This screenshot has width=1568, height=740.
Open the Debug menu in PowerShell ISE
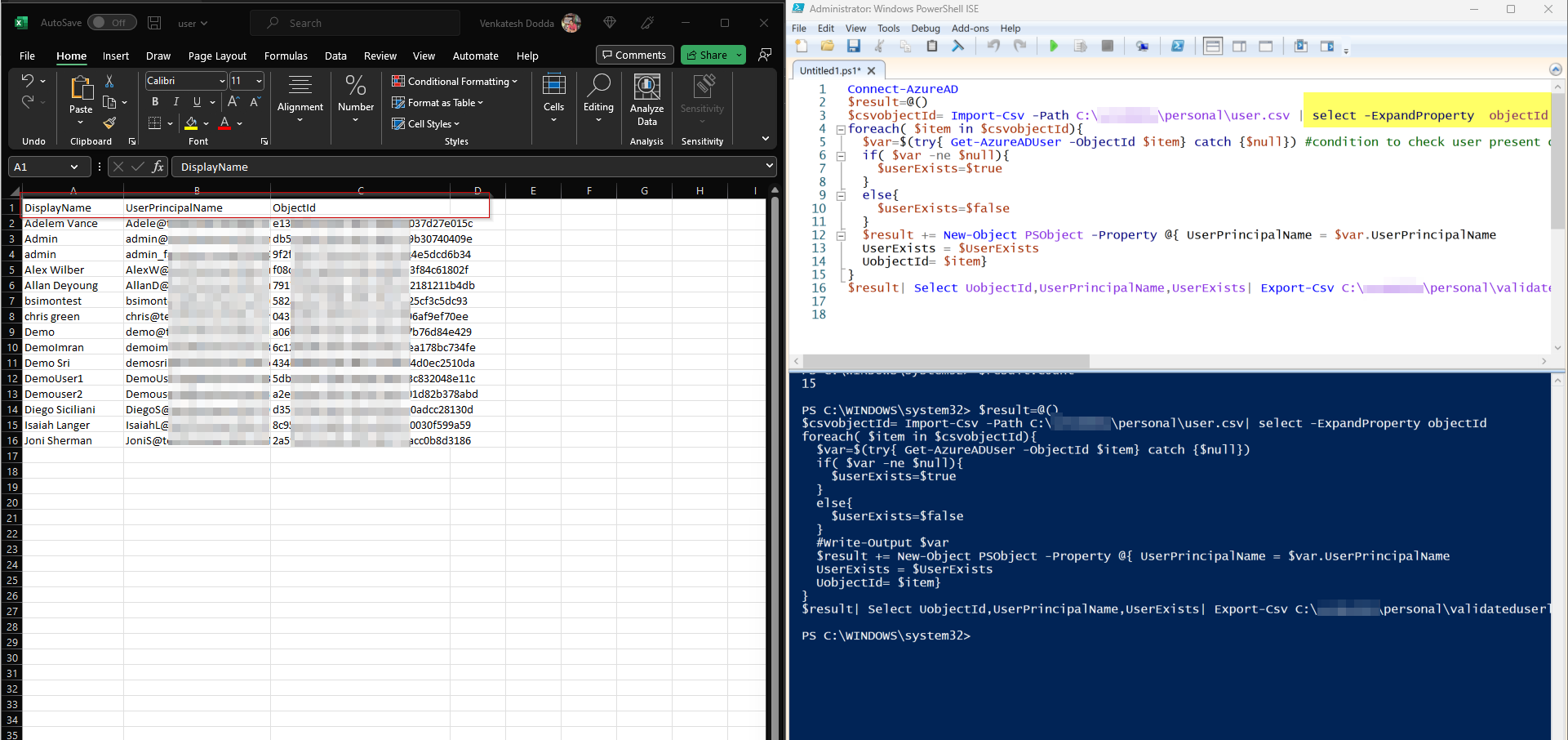click(926, 29)
